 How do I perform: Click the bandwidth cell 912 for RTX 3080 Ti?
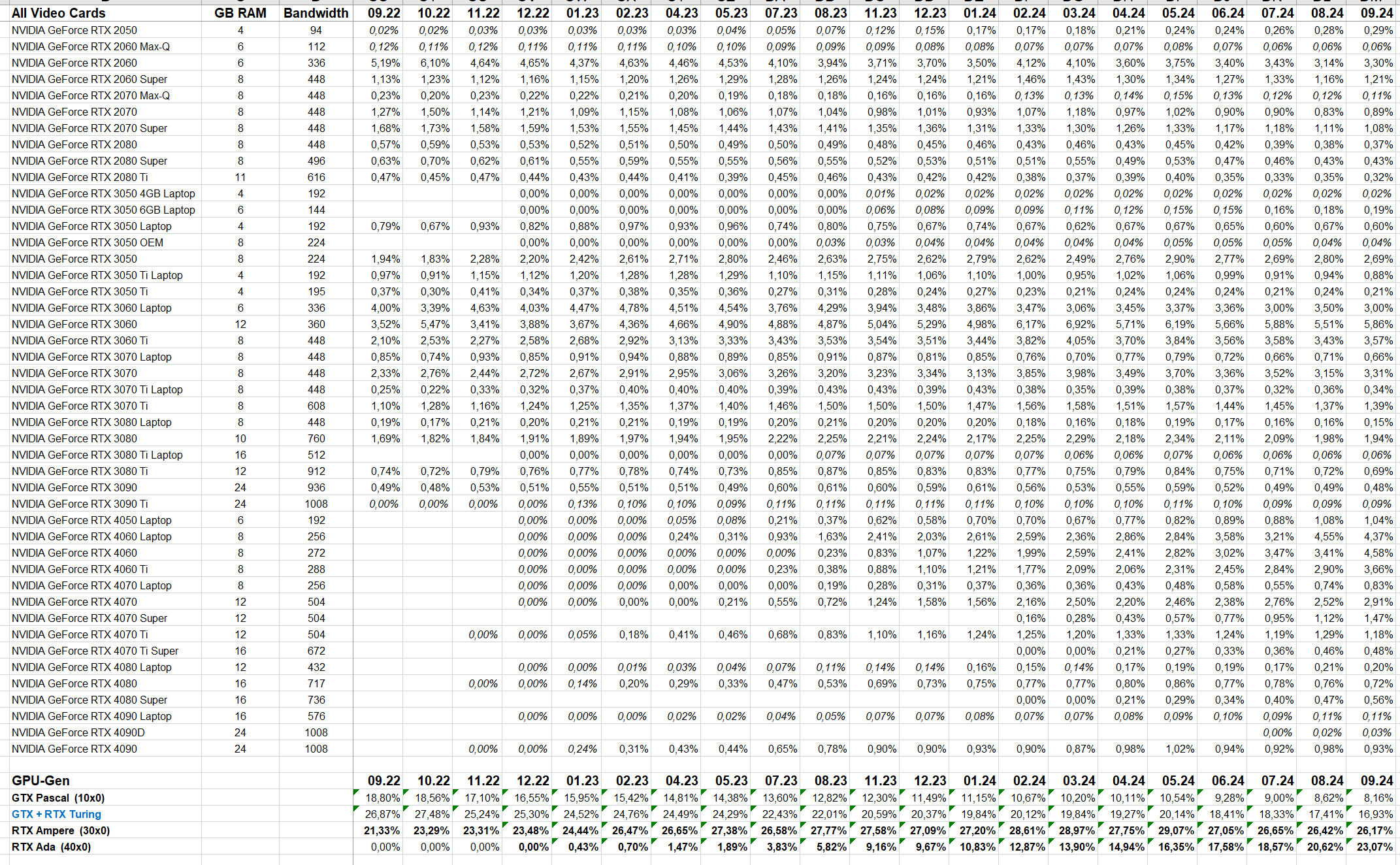(316, 471)
